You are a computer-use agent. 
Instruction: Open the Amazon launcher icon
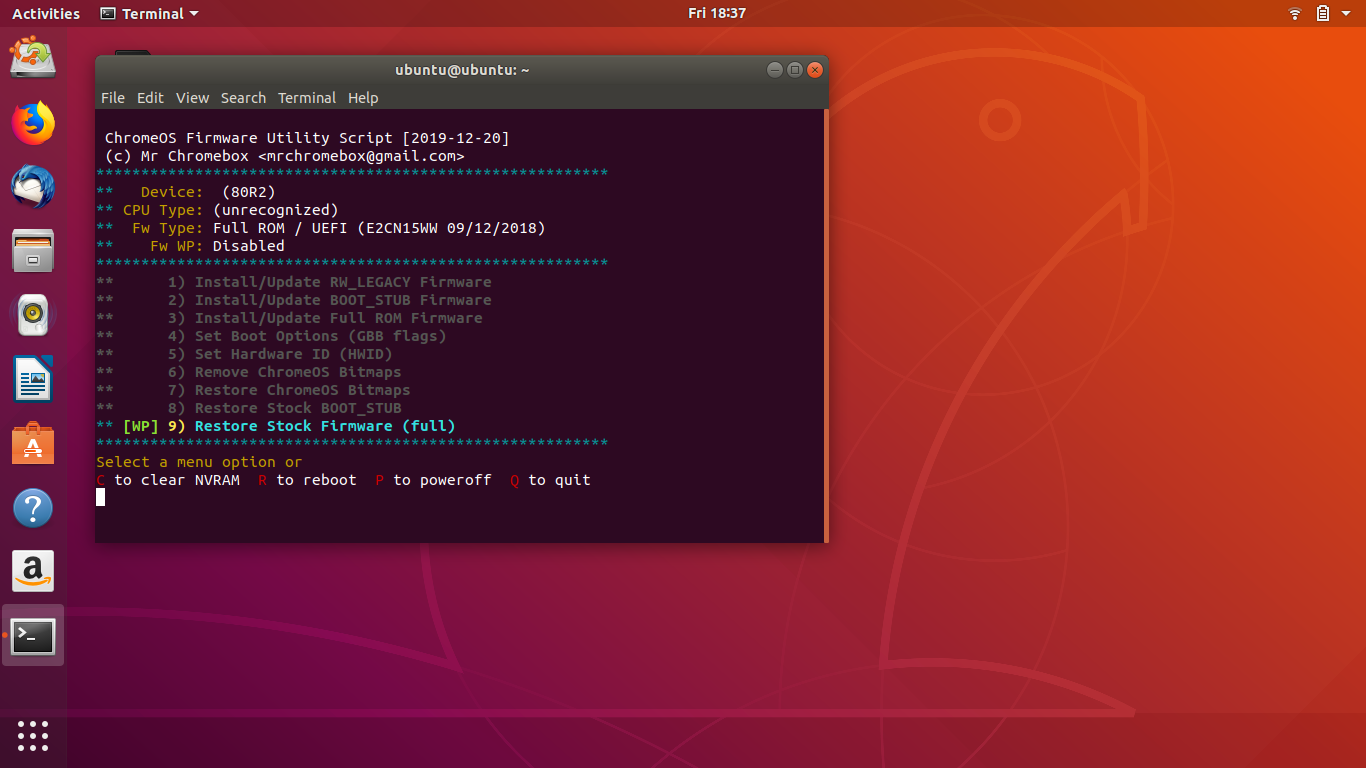[33, 572]
